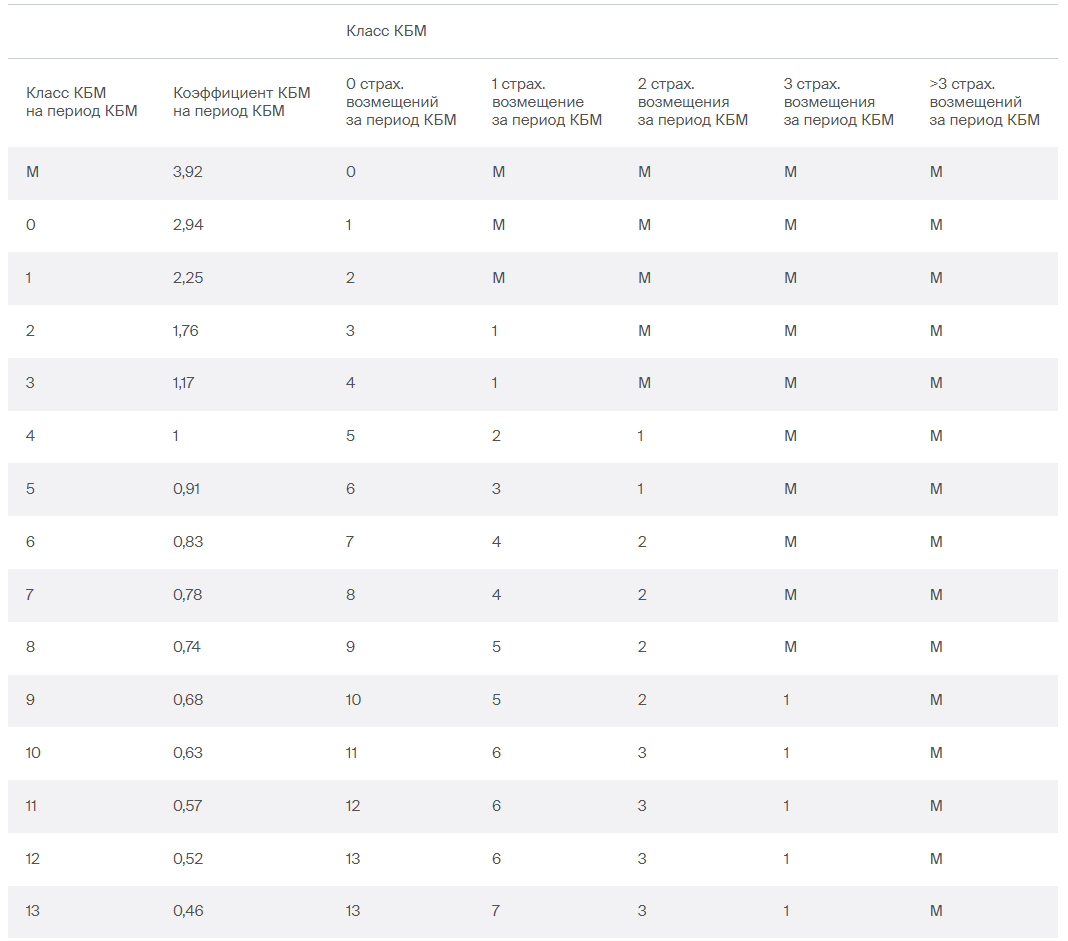Click the "Класс КБМ на период КБМ" column header
This screenshot has width=1068, height=941.
point(82,101)
